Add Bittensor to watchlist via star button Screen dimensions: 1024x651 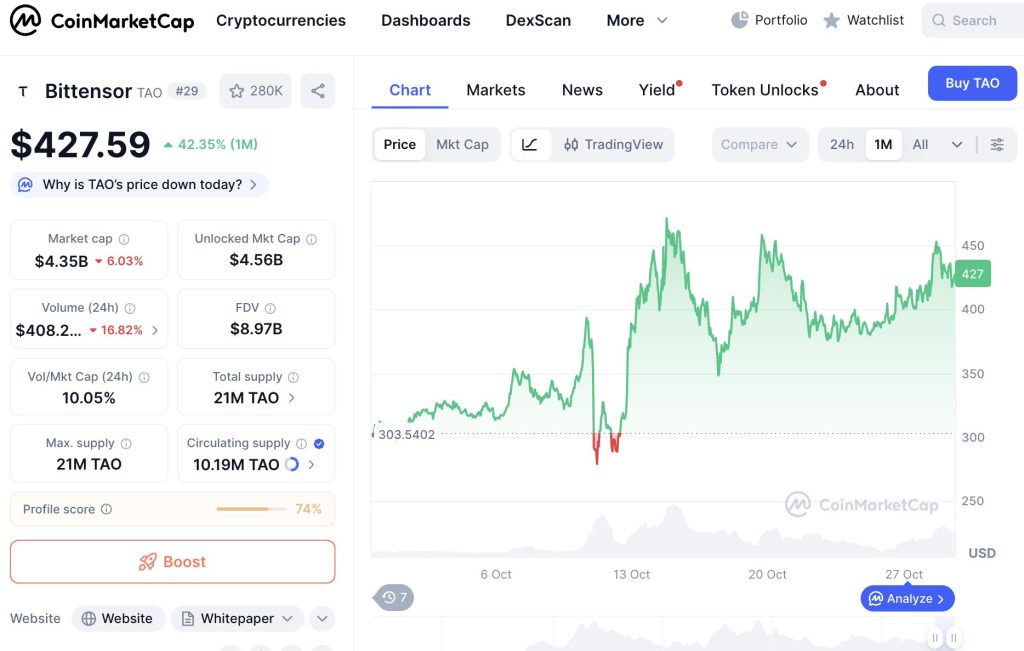pyautogui.click(x=256, y=91)
